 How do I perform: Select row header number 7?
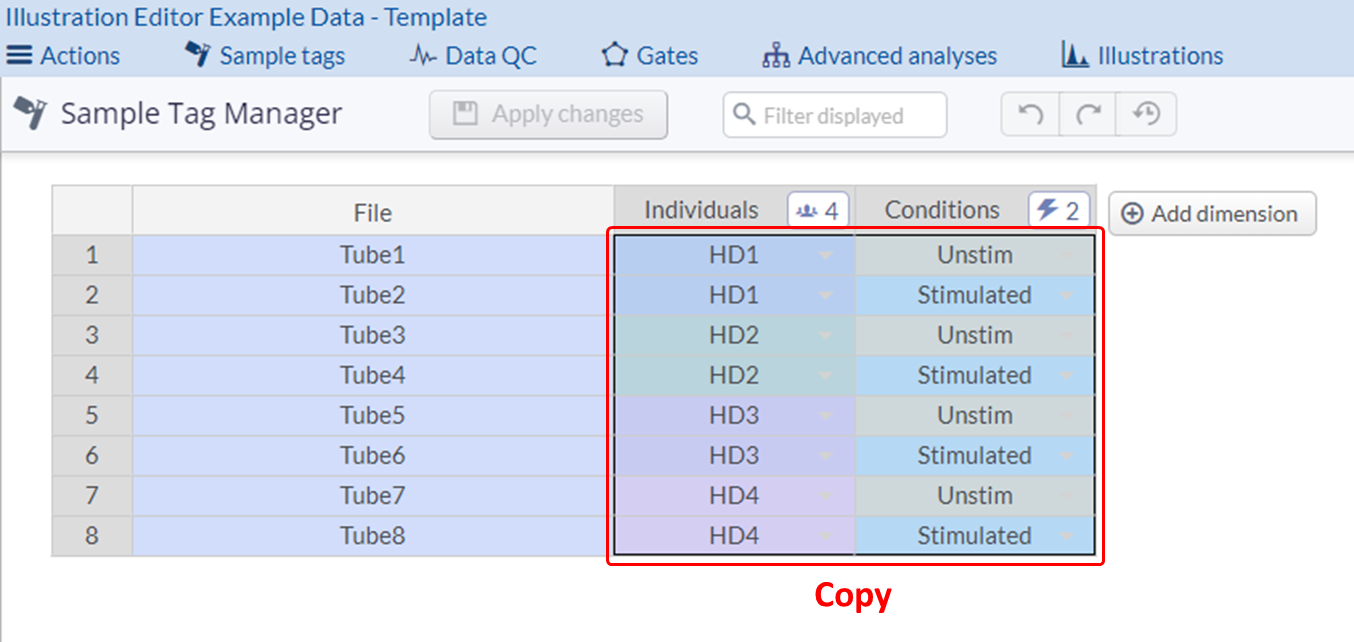[92, 495]
